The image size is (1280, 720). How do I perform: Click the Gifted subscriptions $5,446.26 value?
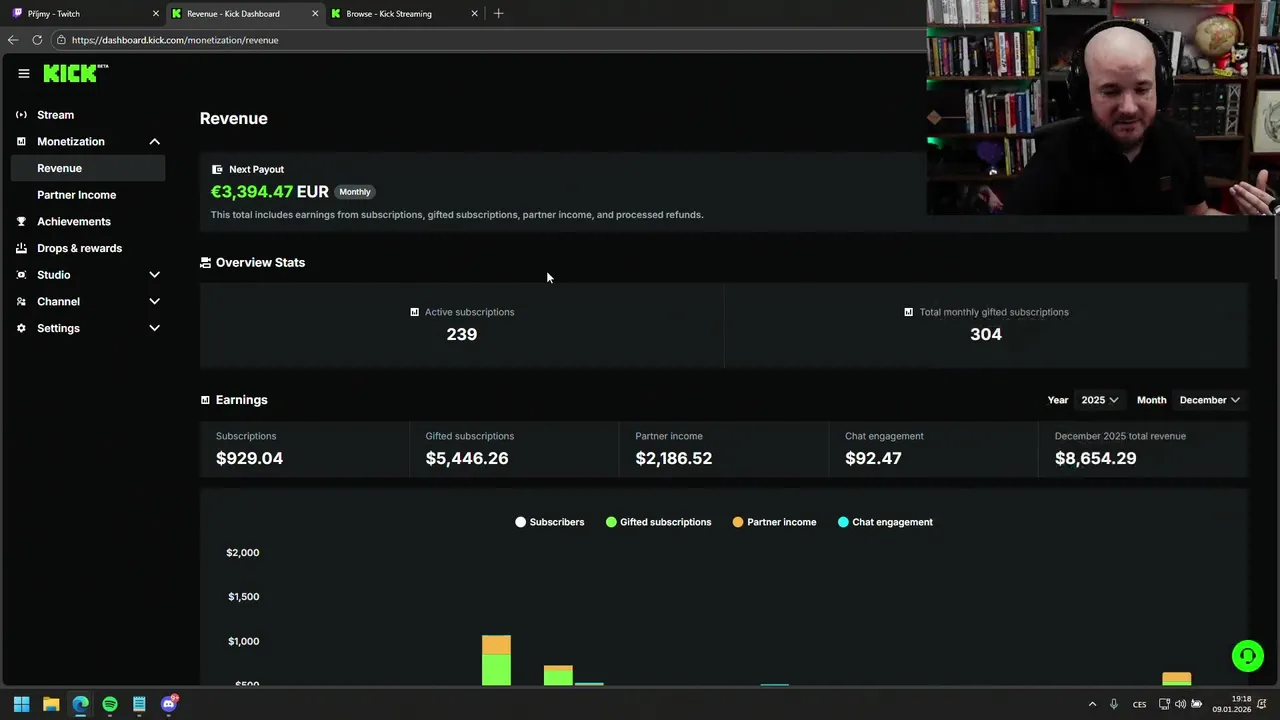pos(467,458)
